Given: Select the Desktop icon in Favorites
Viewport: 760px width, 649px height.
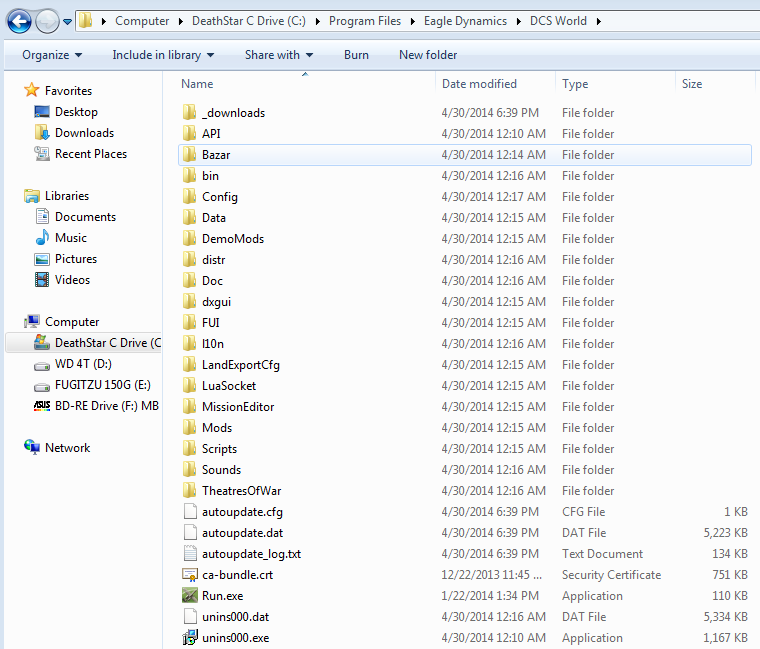Looking at the screenshot, I should coord(42,112).
